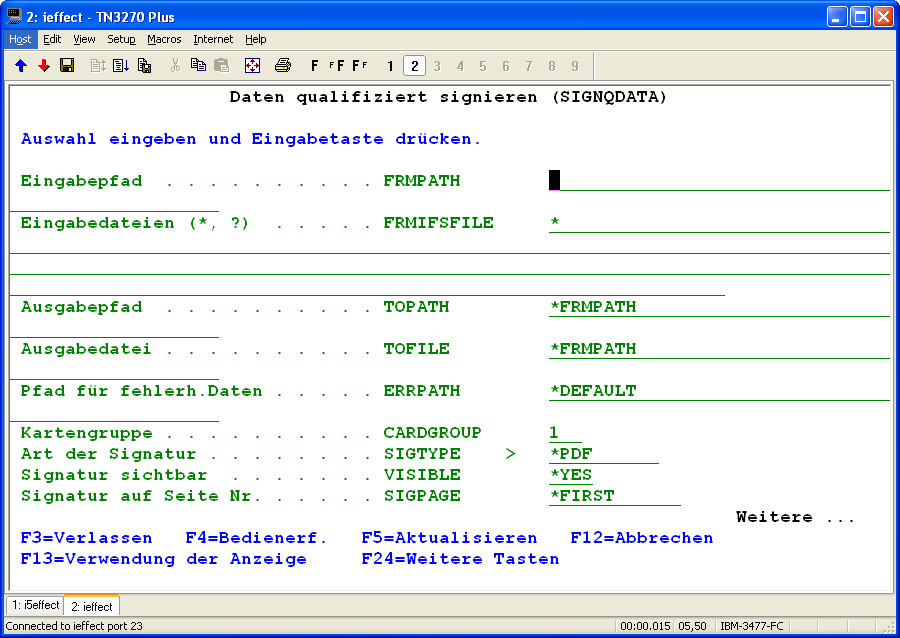
Task: Click F12=Abbrechen to cancel
Action: [641, 538]
